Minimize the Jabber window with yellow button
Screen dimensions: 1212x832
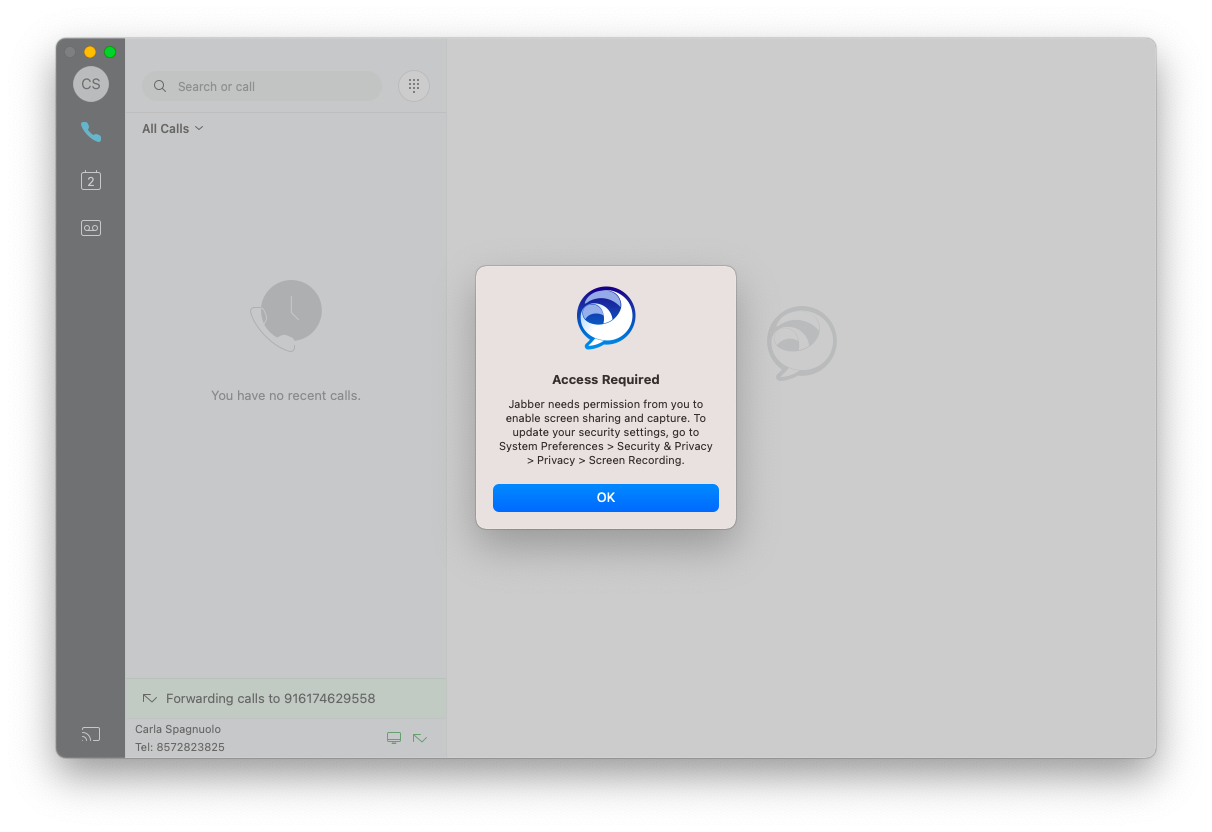point(90,52)
